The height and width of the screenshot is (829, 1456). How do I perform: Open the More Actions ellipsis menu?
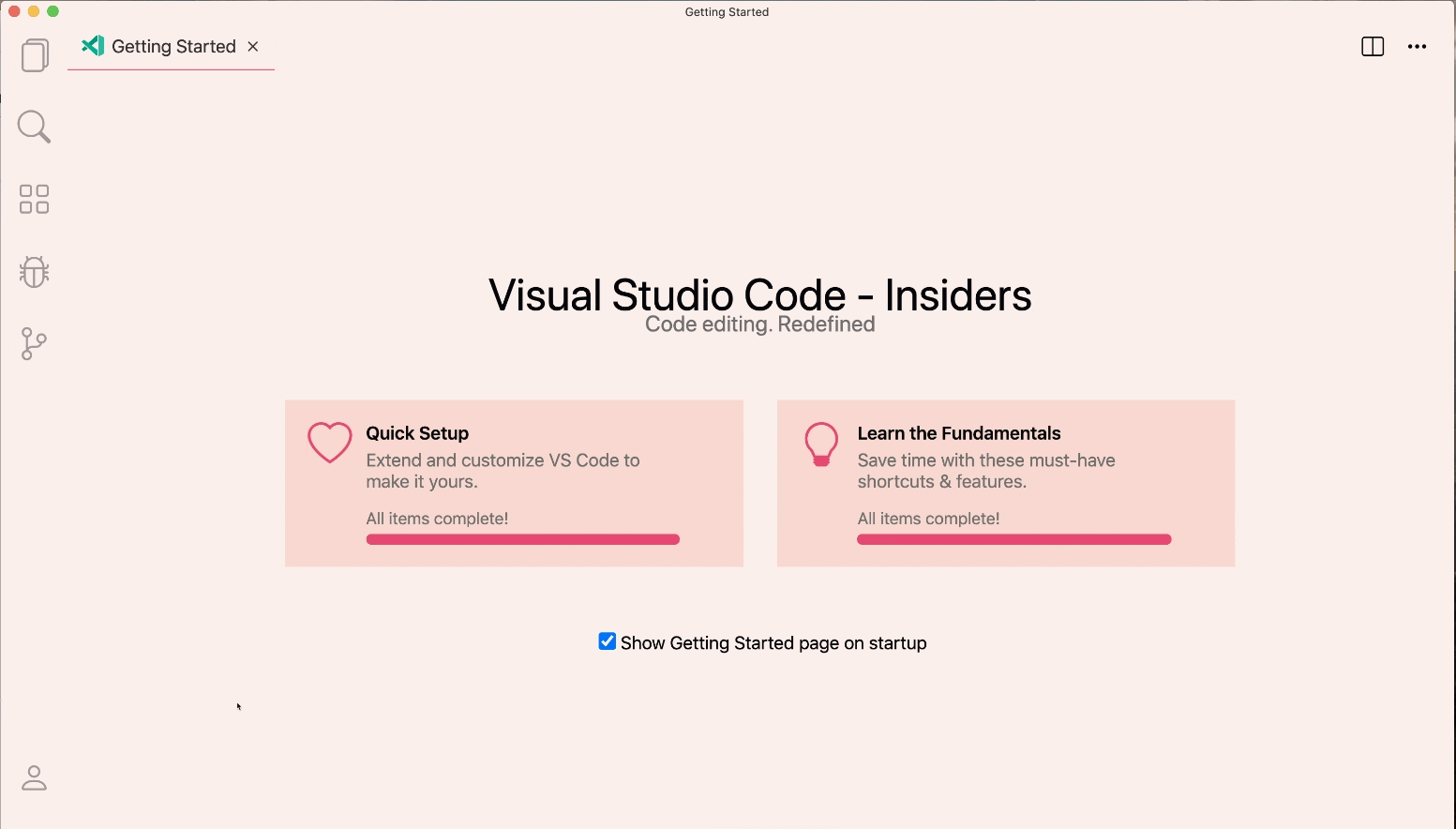coord(1417,47)
